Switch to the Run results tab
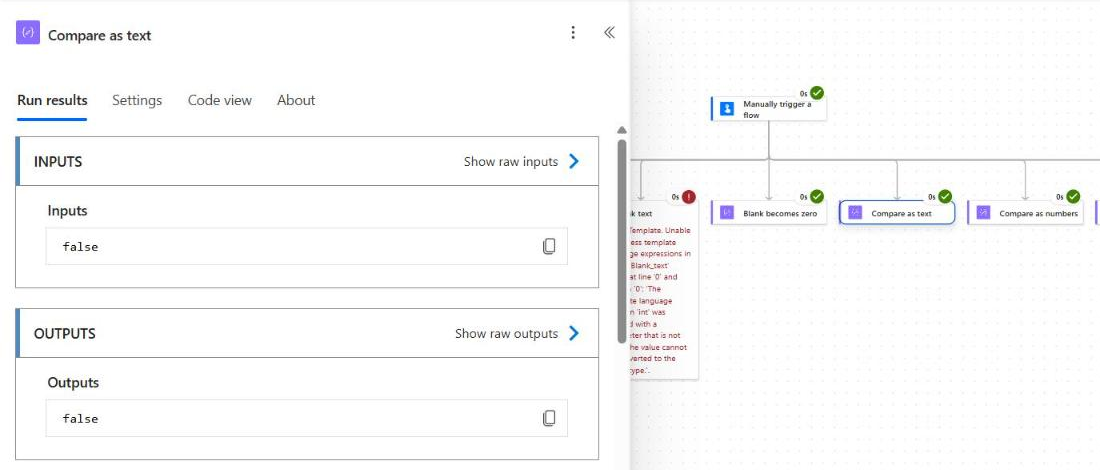1100x470 pixels. click(x=53, y=100)
